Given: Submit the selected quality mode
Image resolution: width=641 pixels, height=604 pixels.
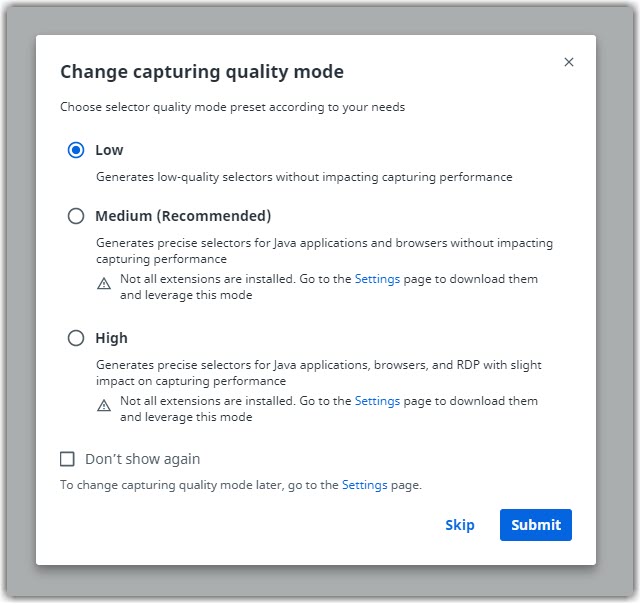Looking at the screenshot, I should click(535, 525).
